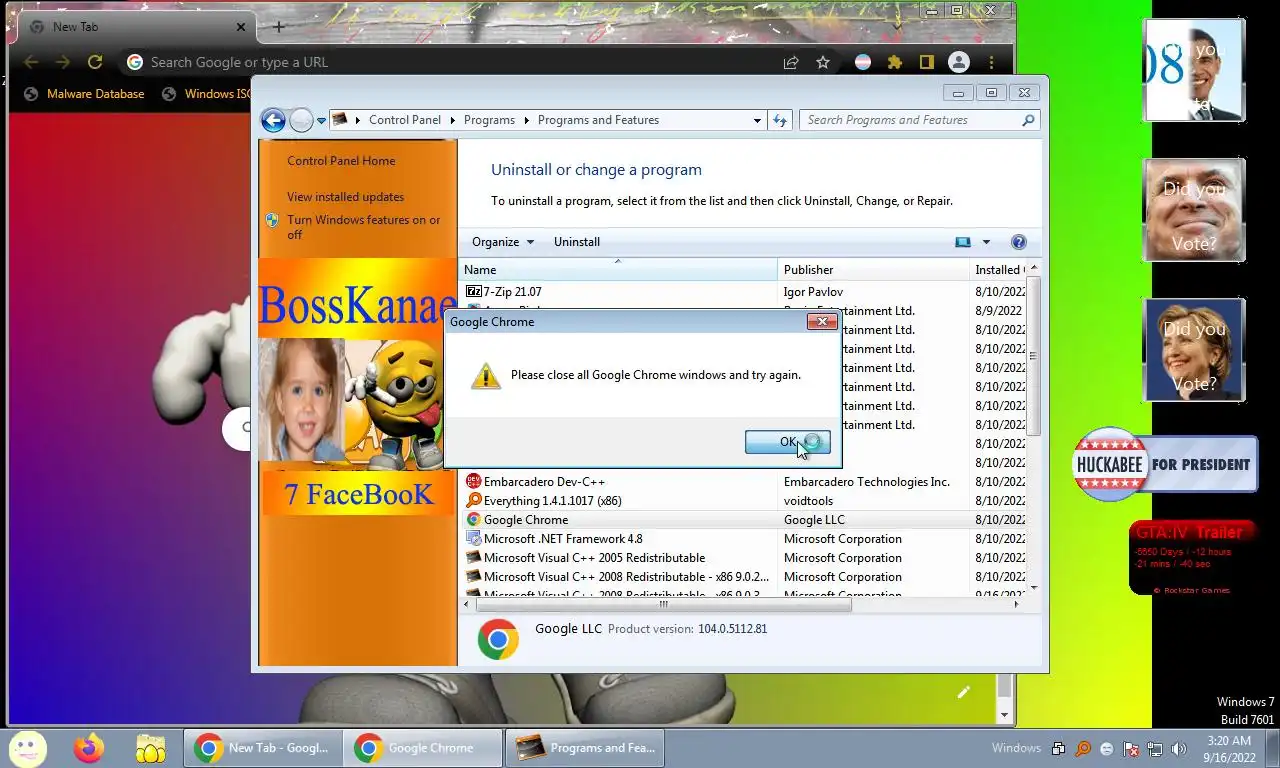Click Chrome's forward arrow
The image size is (1280, 768).
63,62
